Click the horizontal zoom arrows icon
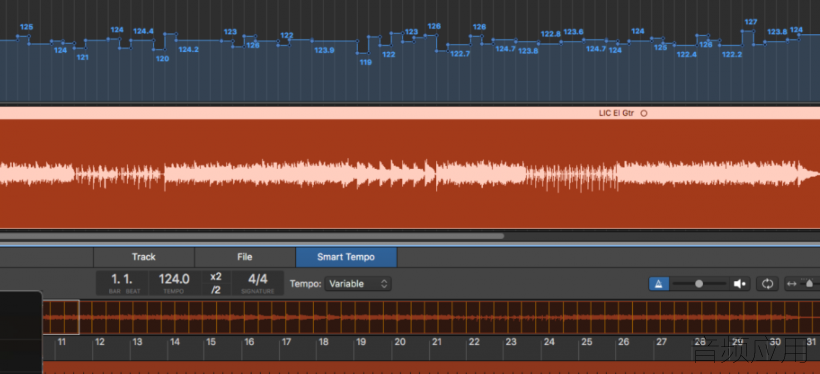820x374 pixels. point(792,284)
